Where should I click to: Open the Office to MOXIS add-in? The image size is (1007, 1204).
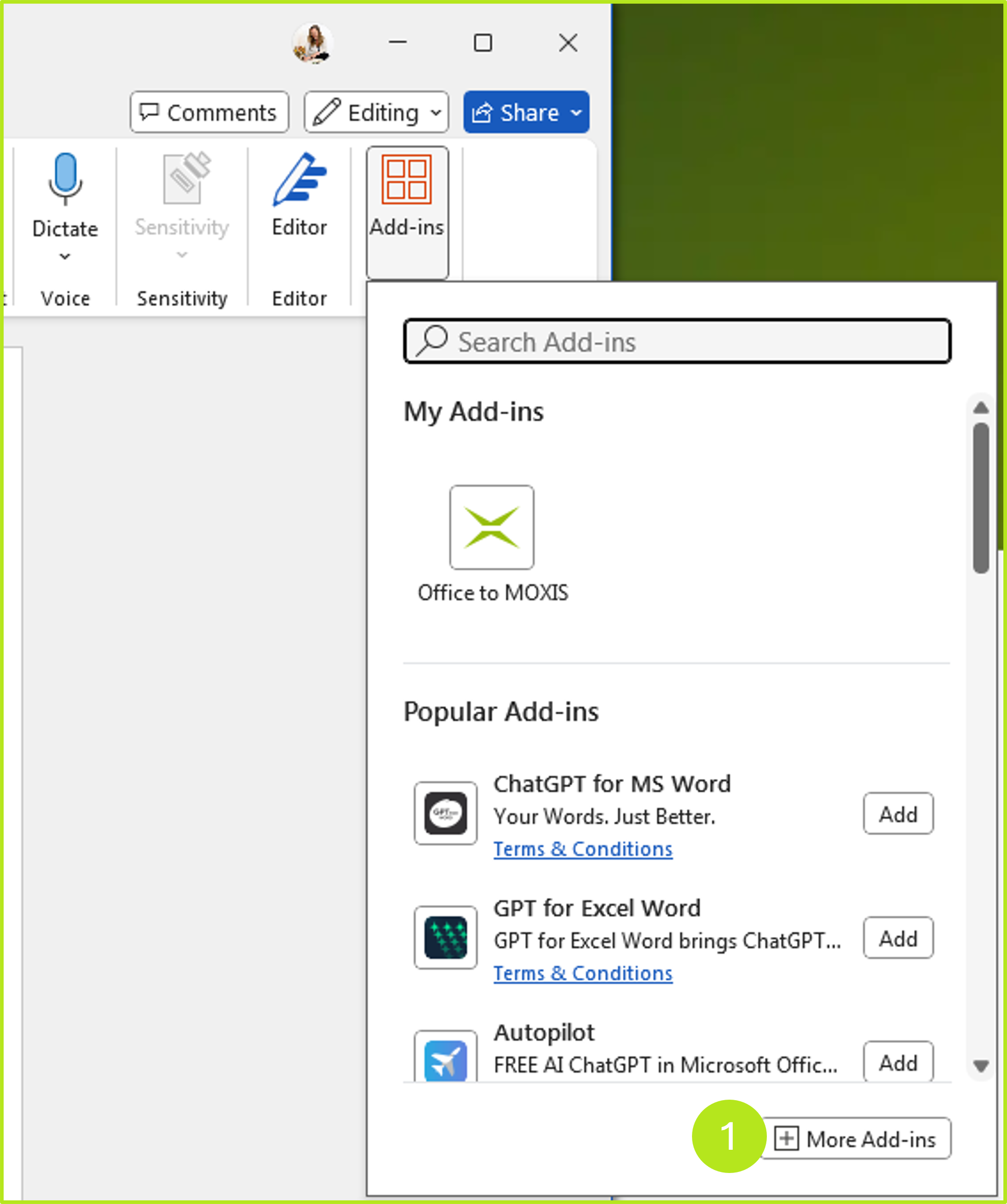491,527
